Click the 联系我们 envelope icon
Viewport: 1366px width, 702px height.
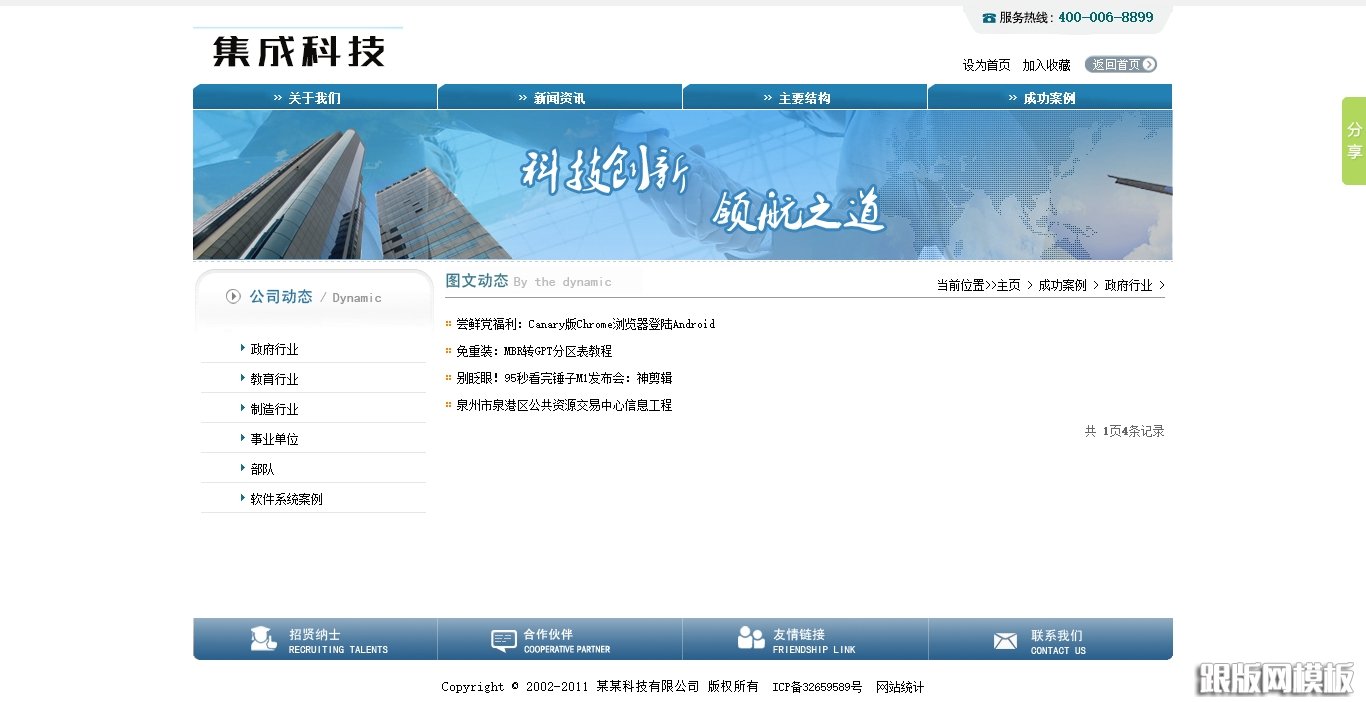(x=1005, y=640)
